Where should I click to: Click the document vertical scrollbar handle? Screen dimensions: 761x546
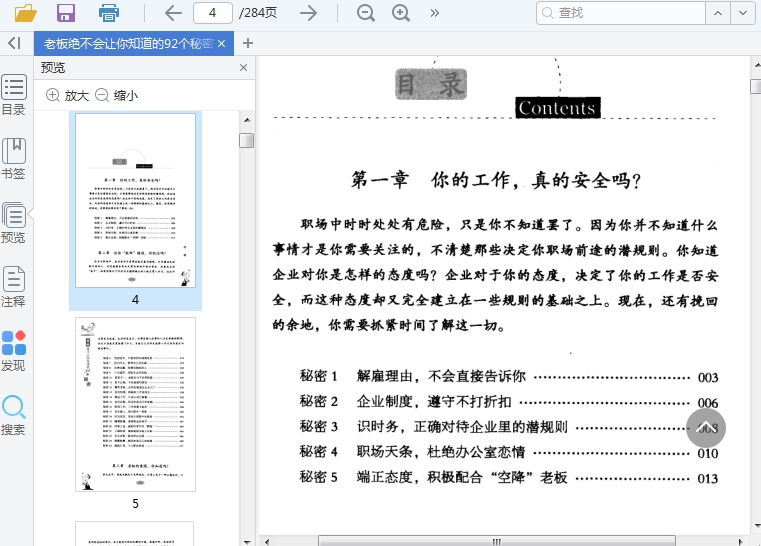click(756, 86)
